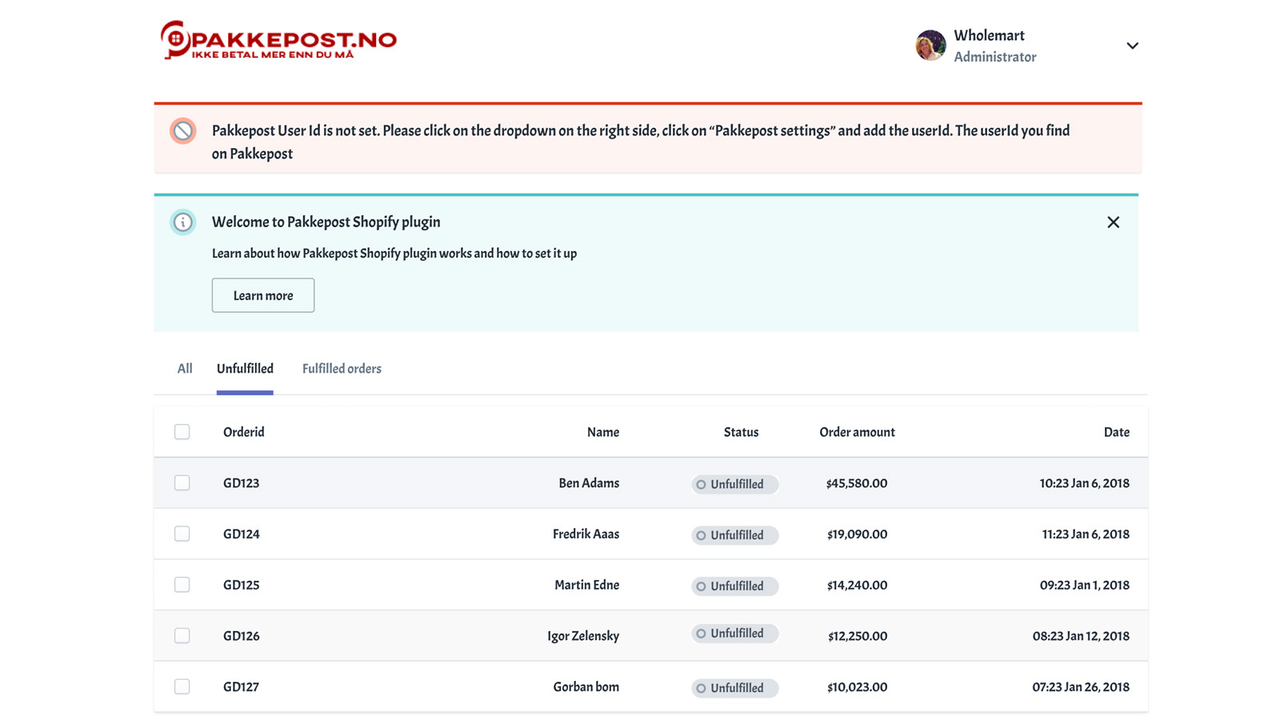Viewport: 1280px width, 720px height.
Task: Click the Learn more button
Action: (263, 295)
